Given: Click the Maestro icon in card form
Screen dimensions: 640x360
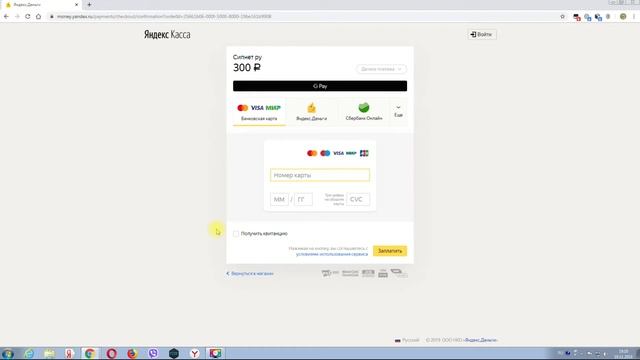Looking at the screenshot, I should tap(325, 153).
